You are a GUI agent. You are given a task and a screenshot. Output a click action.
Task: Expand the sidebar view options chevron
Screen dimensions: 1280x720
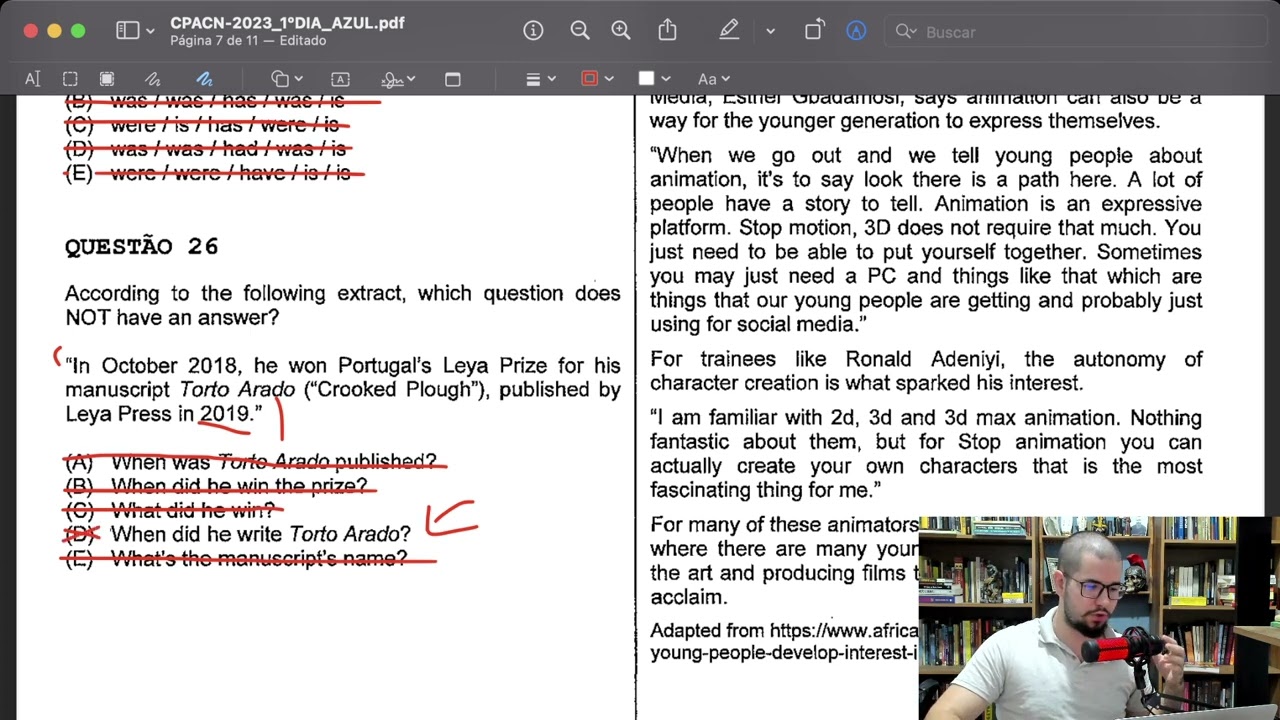click(150, 32)
